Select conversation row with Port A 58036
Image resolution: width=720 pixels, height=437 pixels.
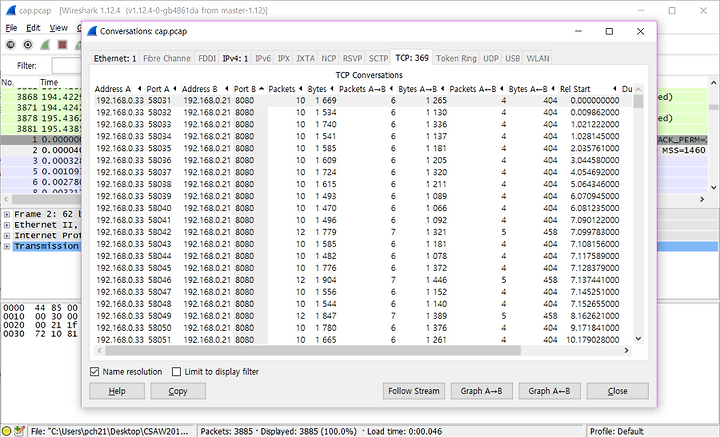pos(363,160)
